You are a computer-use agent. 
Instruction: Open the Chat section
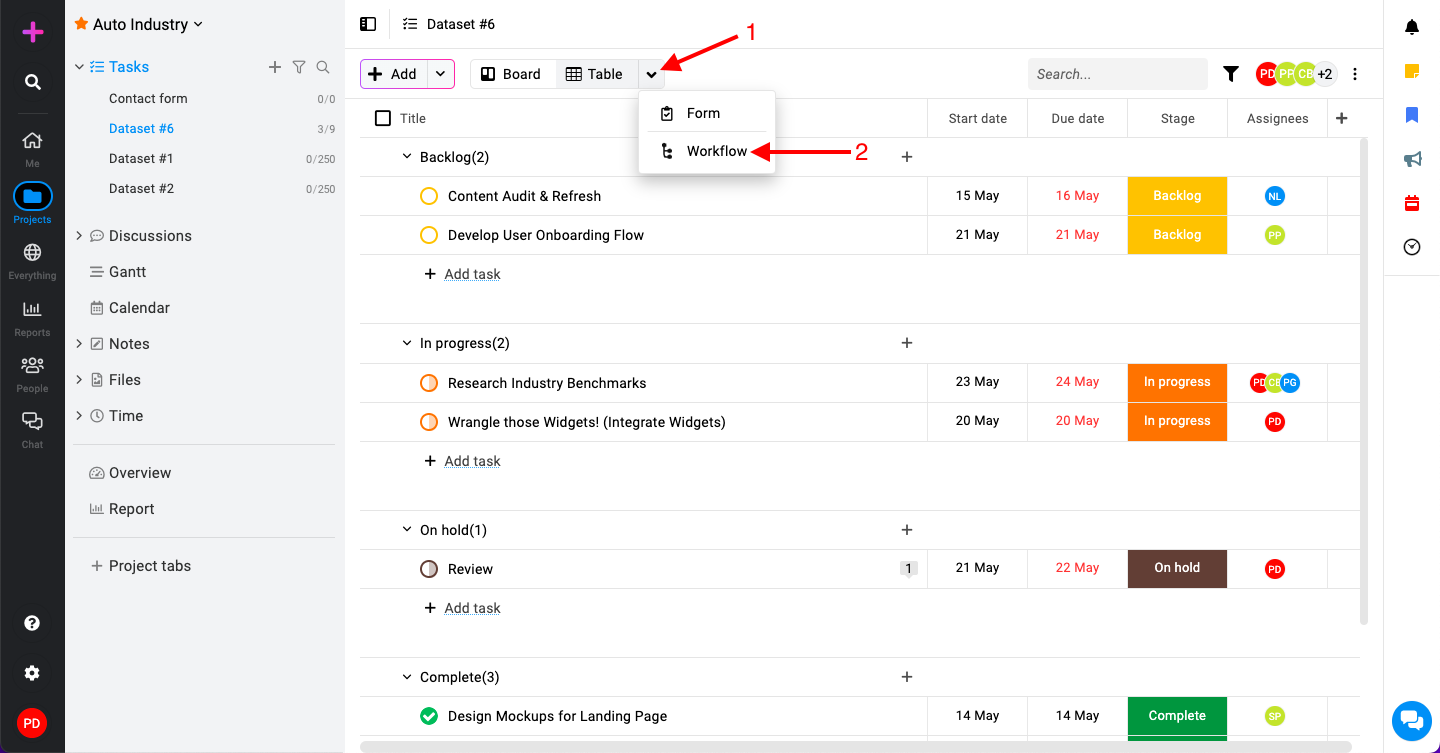[x=32, y=429]
